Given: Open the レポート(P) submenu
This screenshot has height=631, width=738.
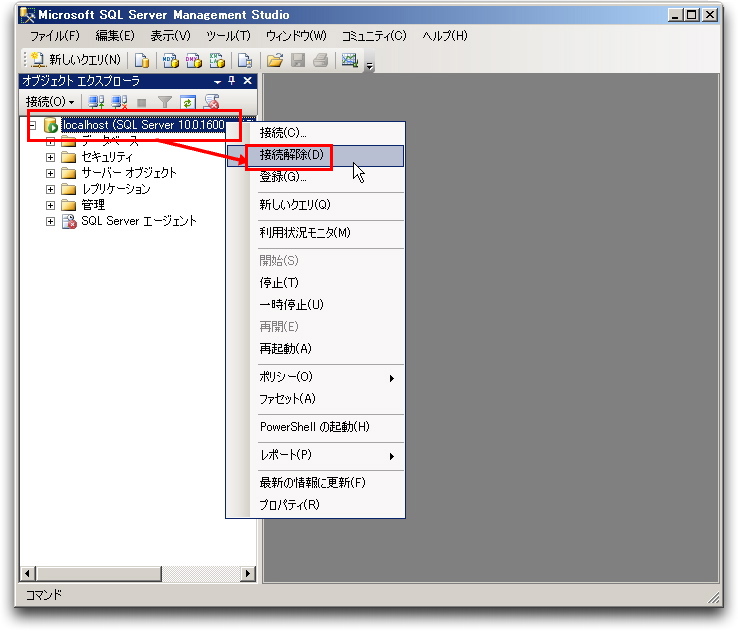Looking at the screenshot, I should (315, 455).
